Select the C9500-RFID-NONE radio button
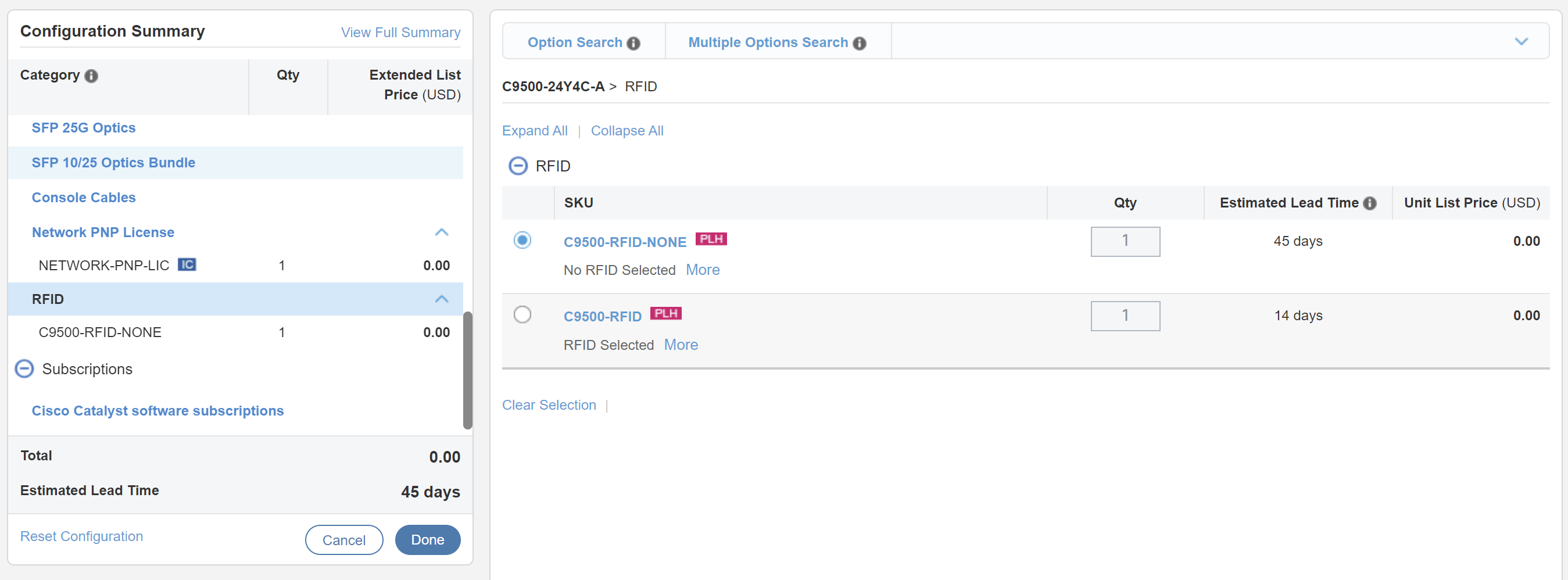 pos(522,241)
